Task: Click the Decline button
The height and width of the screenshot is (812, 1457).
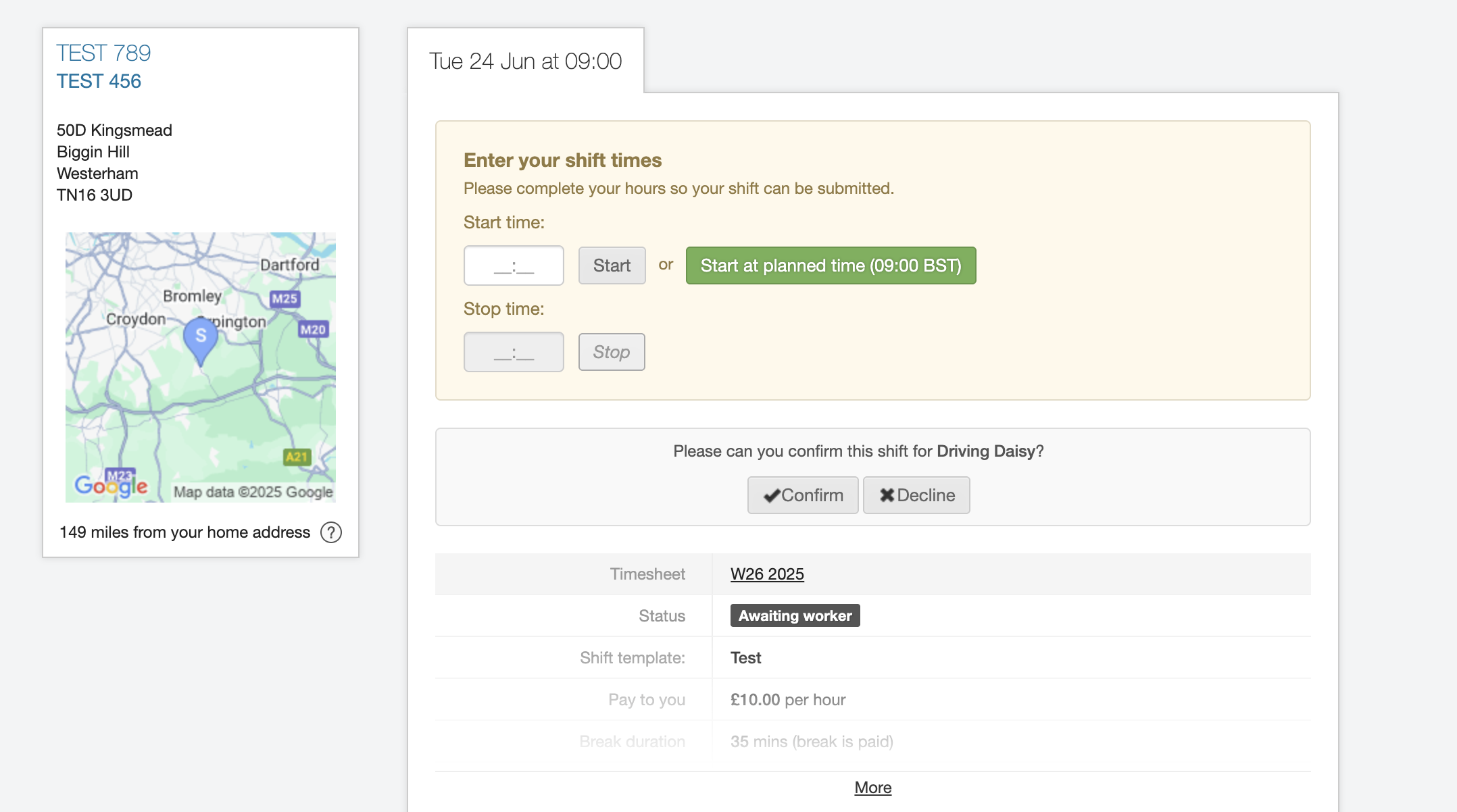Action: click(916, 495)
